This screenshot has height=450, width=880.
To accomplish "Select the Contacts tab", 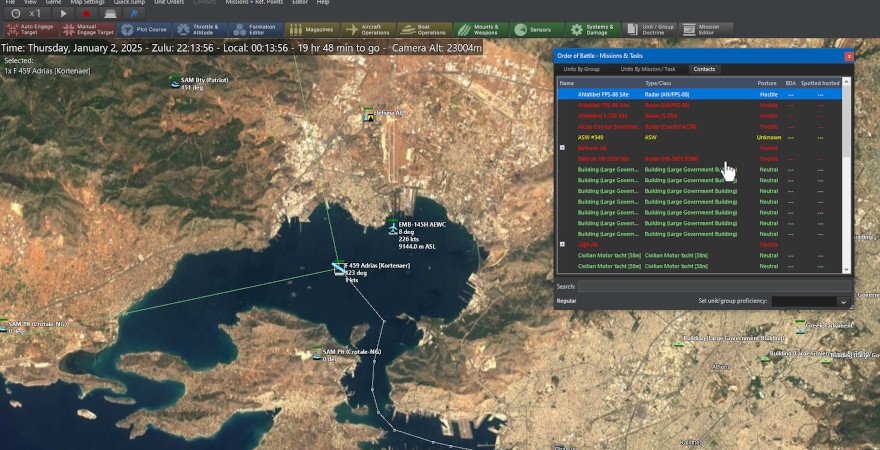I will [704, 69].
